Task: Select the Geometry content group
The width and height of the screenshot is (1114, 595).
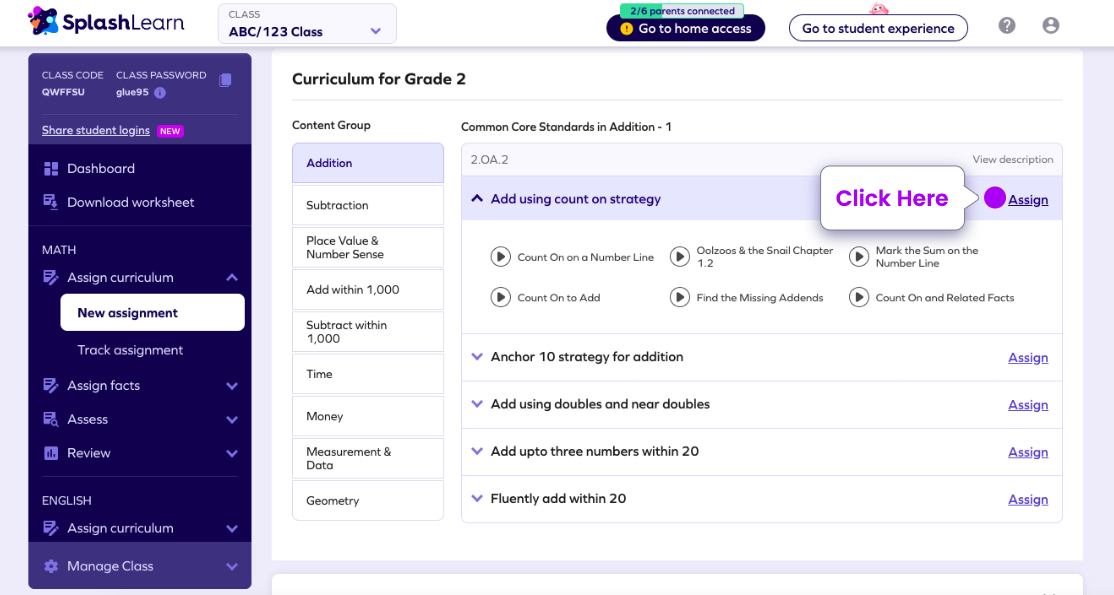Action: [x=368, y=500]
